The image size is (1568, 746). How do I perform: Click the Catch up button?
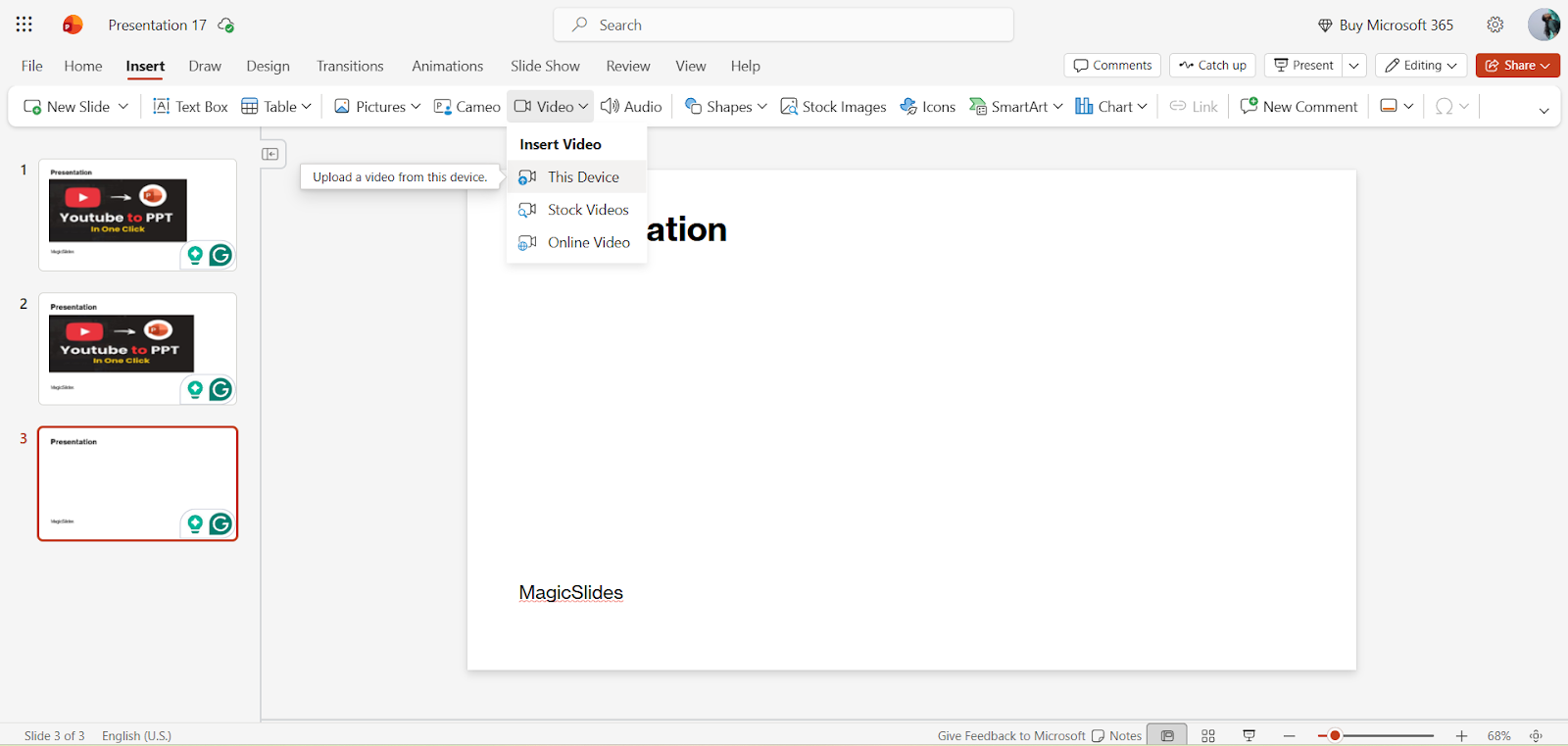tap(1212, 66)
